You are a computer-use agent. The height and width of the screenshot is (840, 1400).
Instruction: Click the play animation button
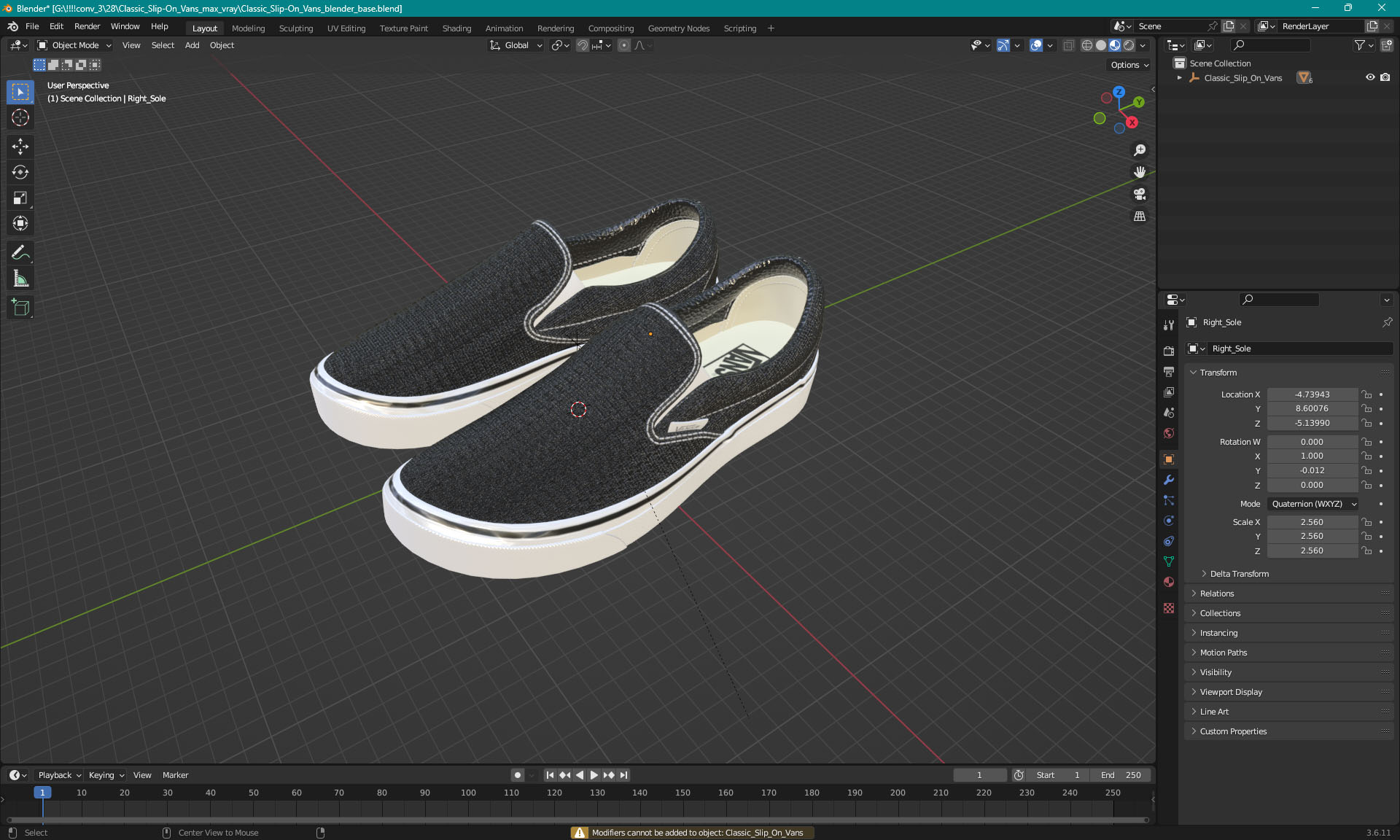point(594,775)
